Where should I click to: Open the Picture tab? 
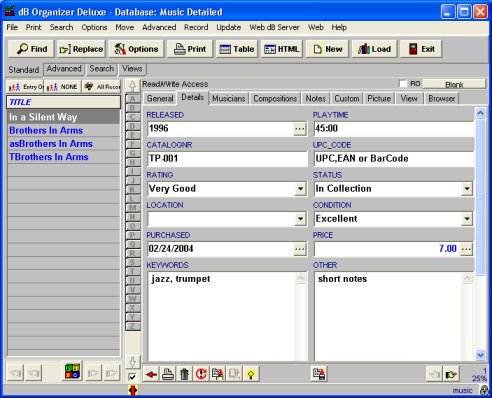click(379, 99)
